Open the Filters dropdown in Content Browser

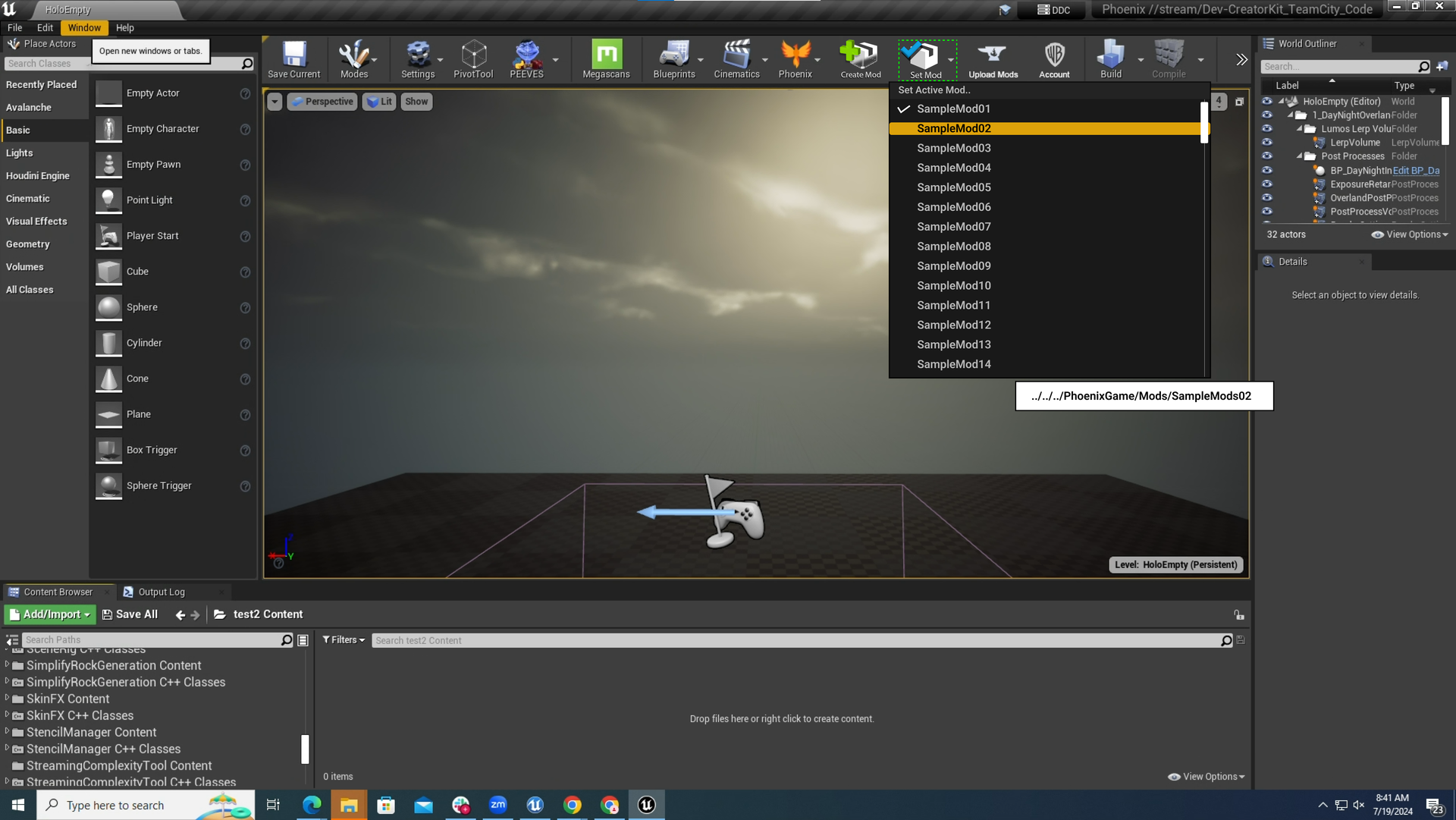[344, 640]
